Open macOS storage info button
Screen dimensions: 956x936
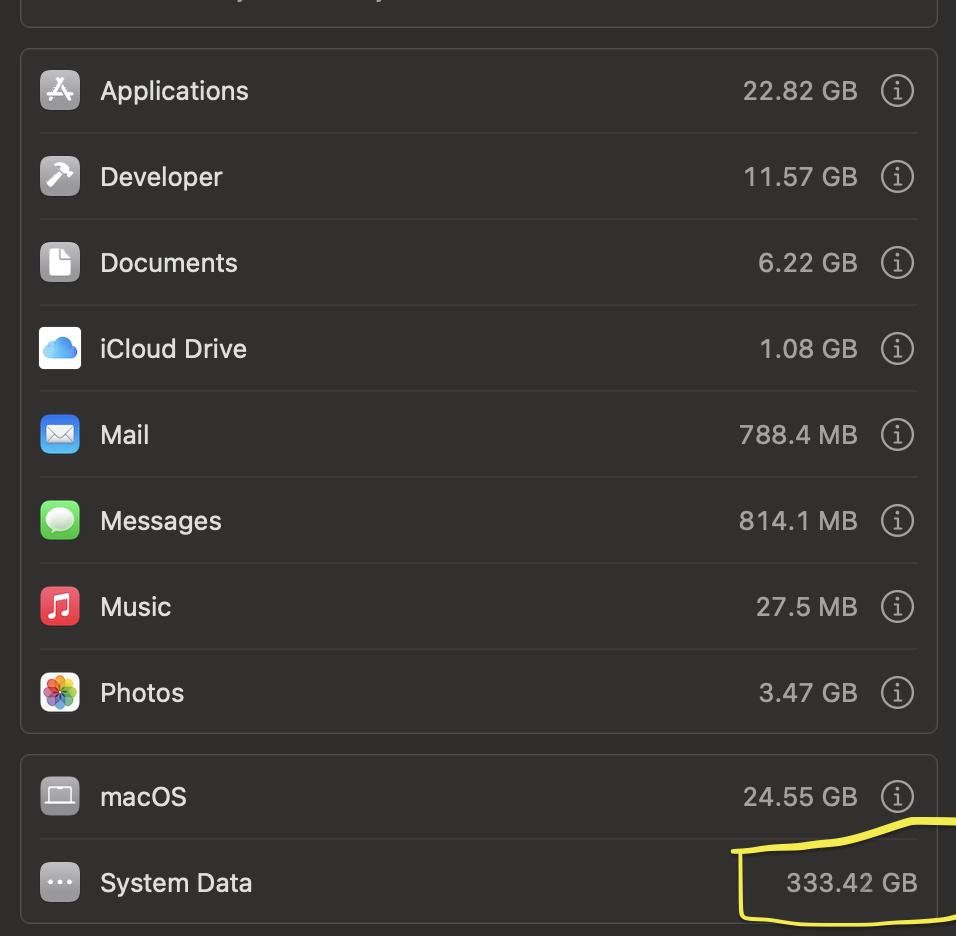897,796
